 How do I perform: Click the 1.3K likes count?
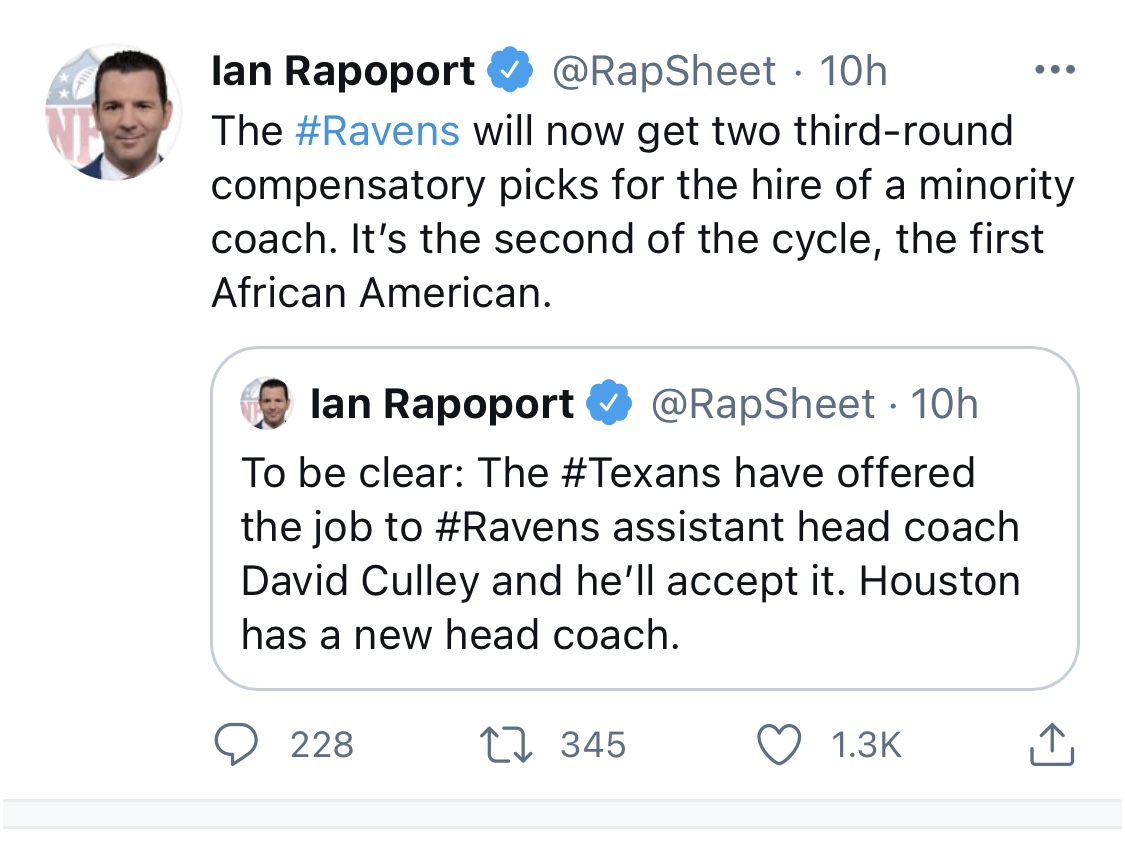tap(867, 745)
